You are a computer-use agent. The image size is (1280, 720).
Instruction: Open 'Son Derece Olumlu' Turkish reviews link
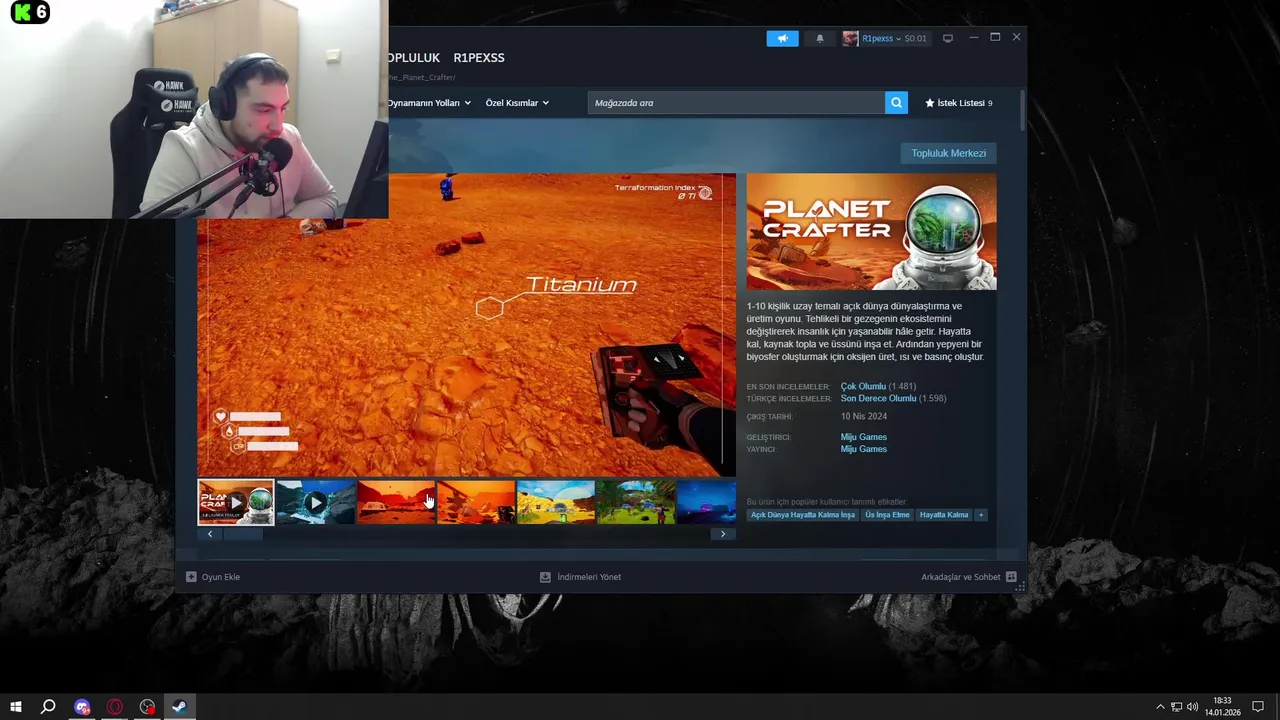(x=879, y=398)
